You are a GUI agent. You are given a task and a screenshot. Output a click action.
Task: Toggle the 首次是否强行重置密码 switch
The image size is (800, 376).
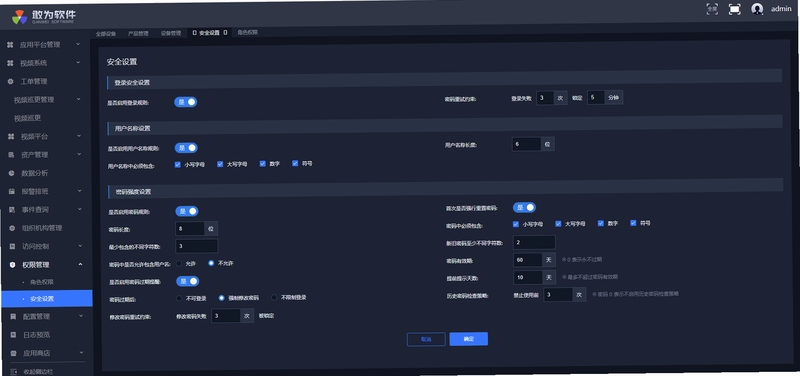(x=524, y=208)
